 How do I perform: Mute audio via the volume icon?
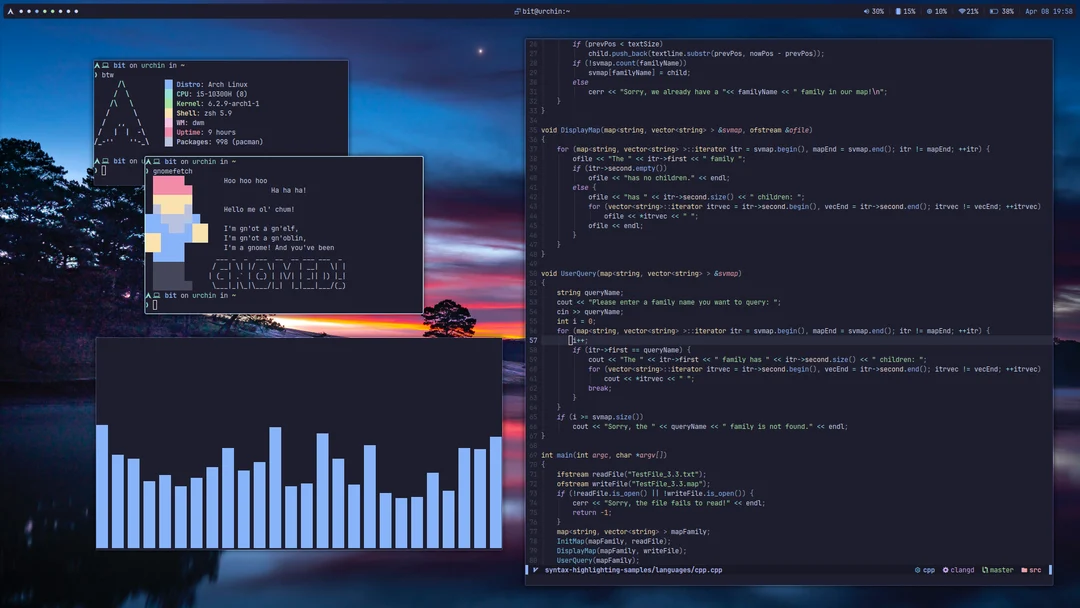pos(866,10)
